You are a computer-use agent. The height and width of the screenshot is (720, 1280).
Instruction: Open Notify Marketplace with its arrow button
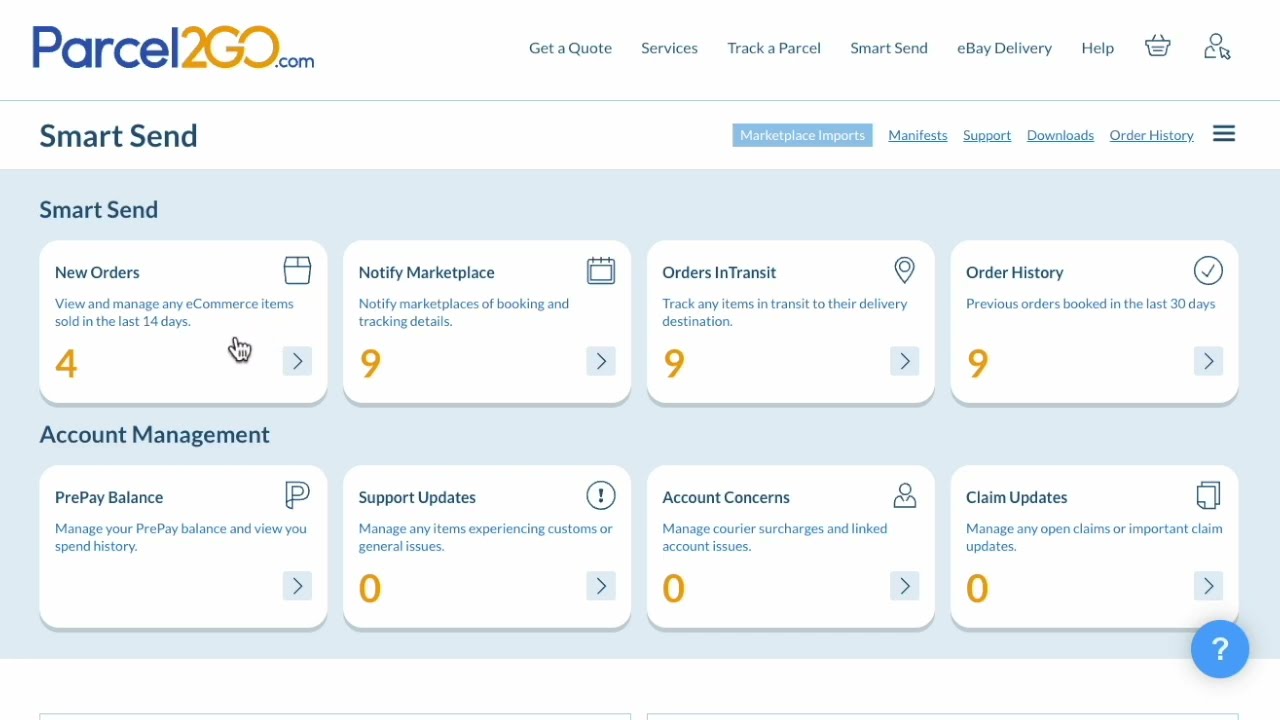coord(601,361)
